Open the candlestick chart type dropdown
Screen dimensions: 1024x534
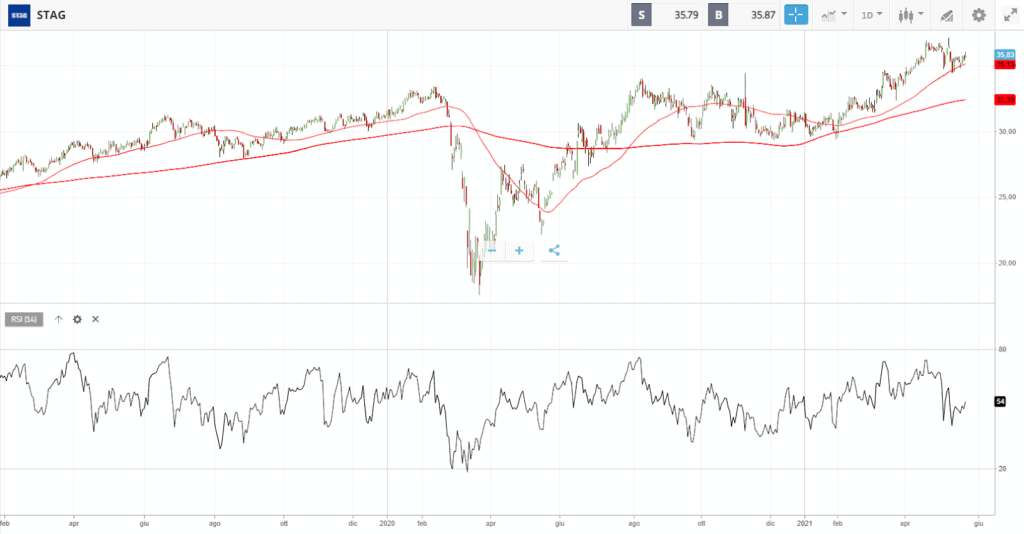[910, 15]
